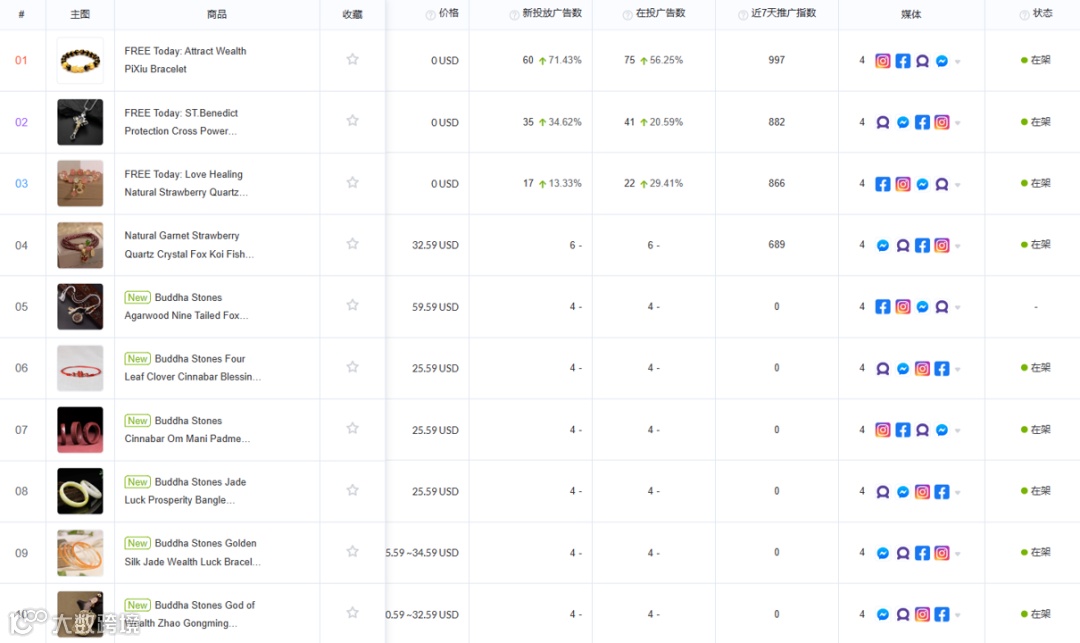
Task: Open help icon beside 新投放广告数 header
Action: click(x=514, y=14)
